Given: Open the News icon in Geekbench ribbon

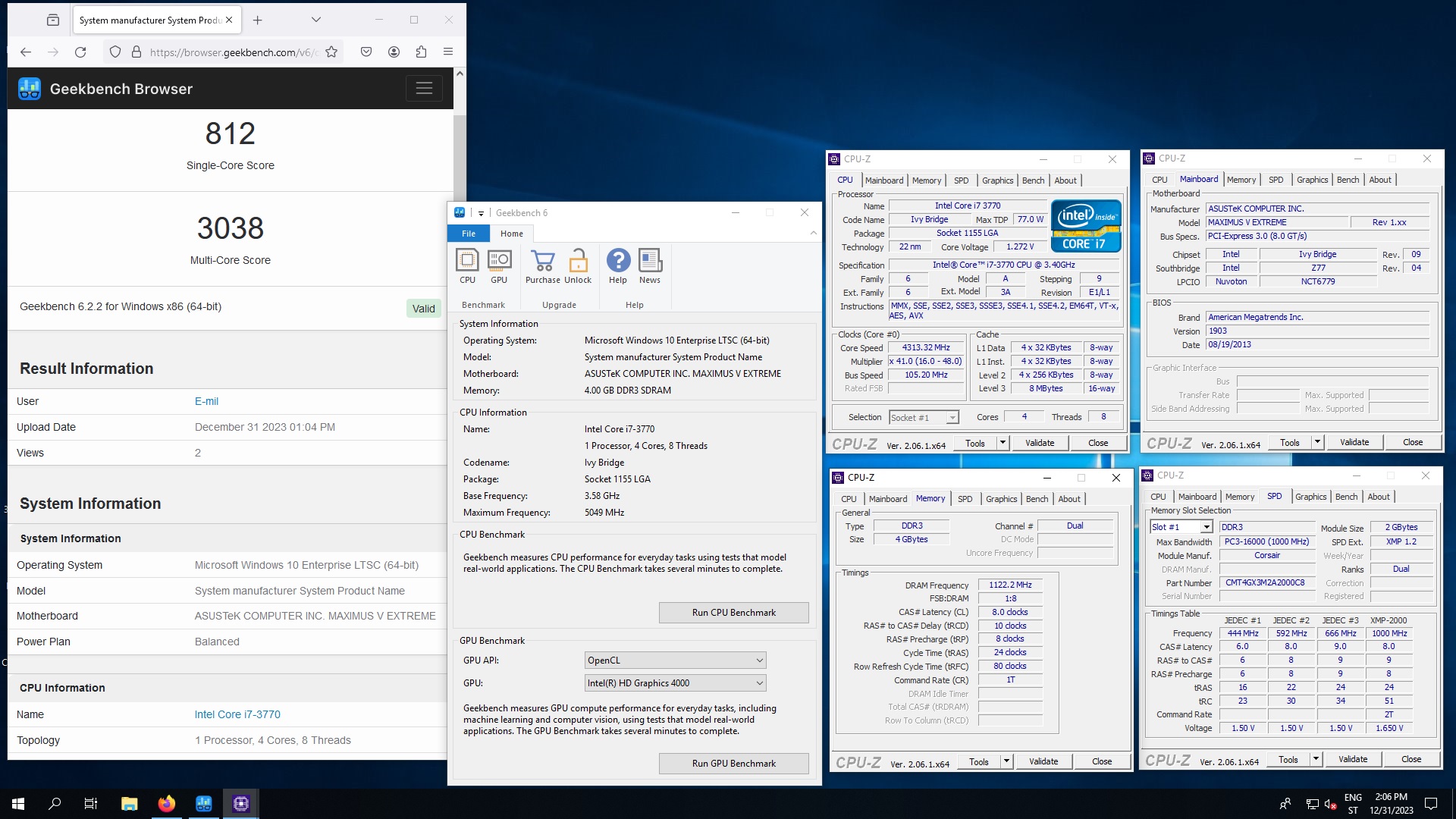Looking at the screenshot, I should pos(650,266).
